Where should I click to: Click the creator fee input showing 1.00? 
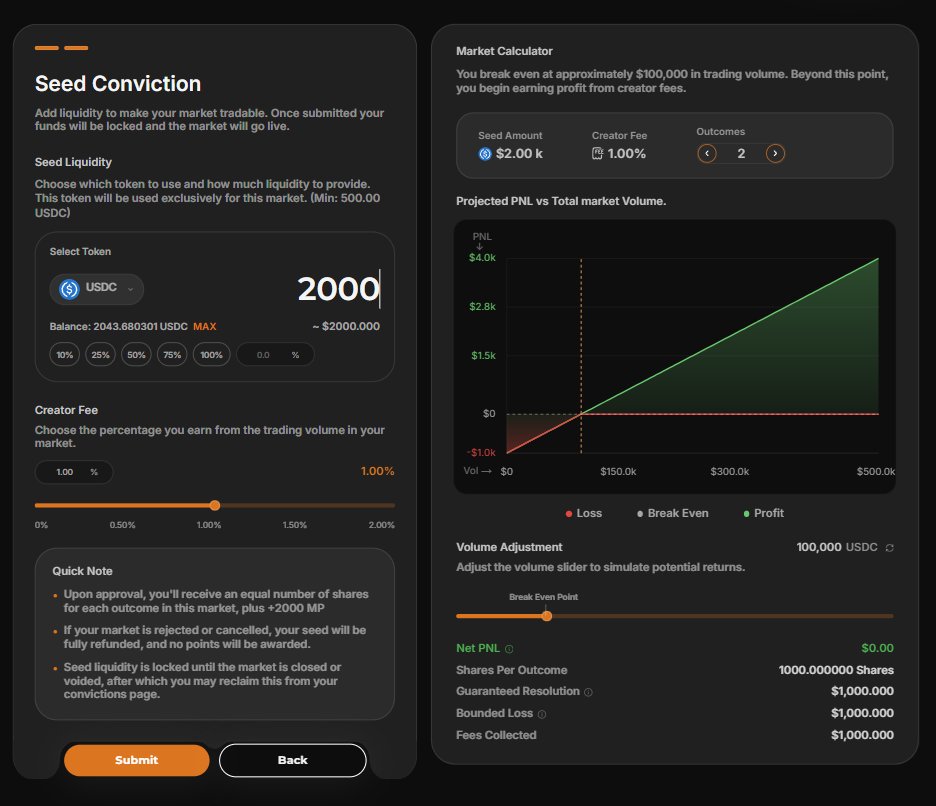coord(74,472)
